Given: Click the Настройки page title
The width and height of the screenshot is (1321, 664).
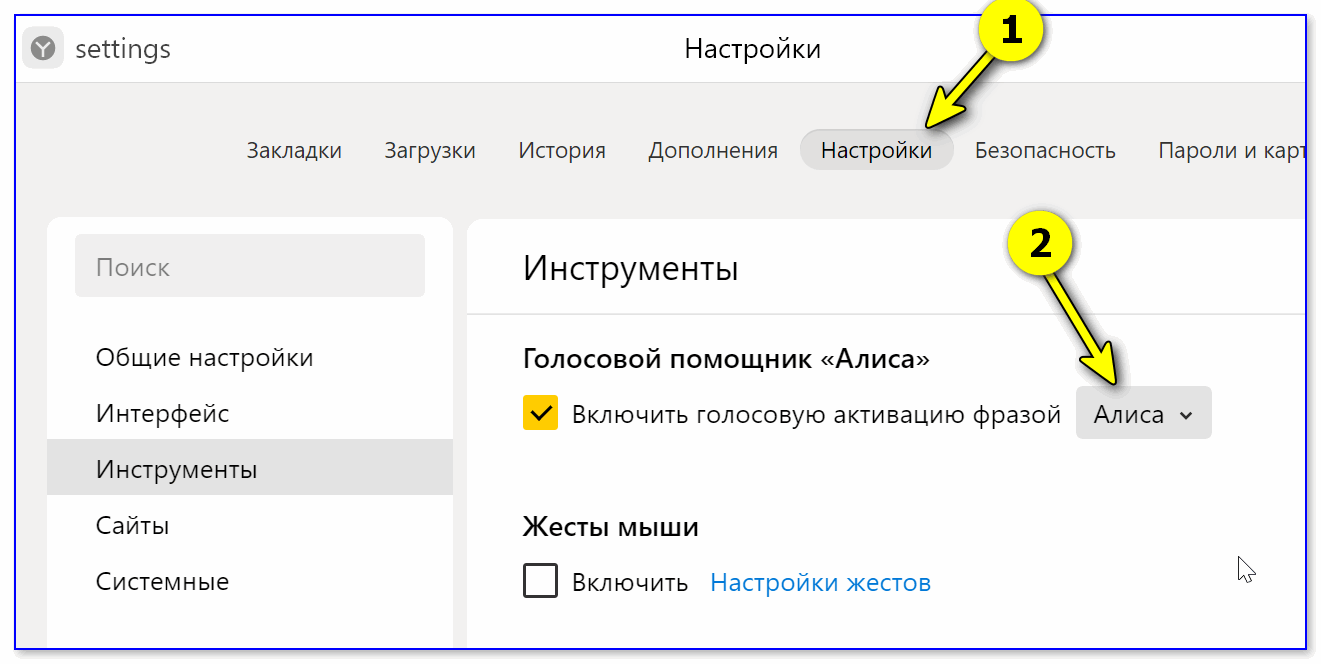Looking at the screenshot, I should click(752, 48).
